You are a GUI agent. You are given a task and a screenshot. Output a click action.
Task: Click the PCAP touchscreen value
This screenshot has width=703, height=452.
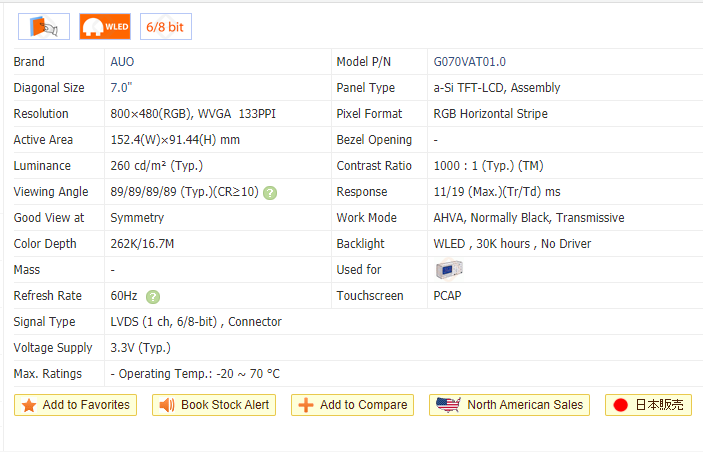pyautogui.click(x=447, y=296)
